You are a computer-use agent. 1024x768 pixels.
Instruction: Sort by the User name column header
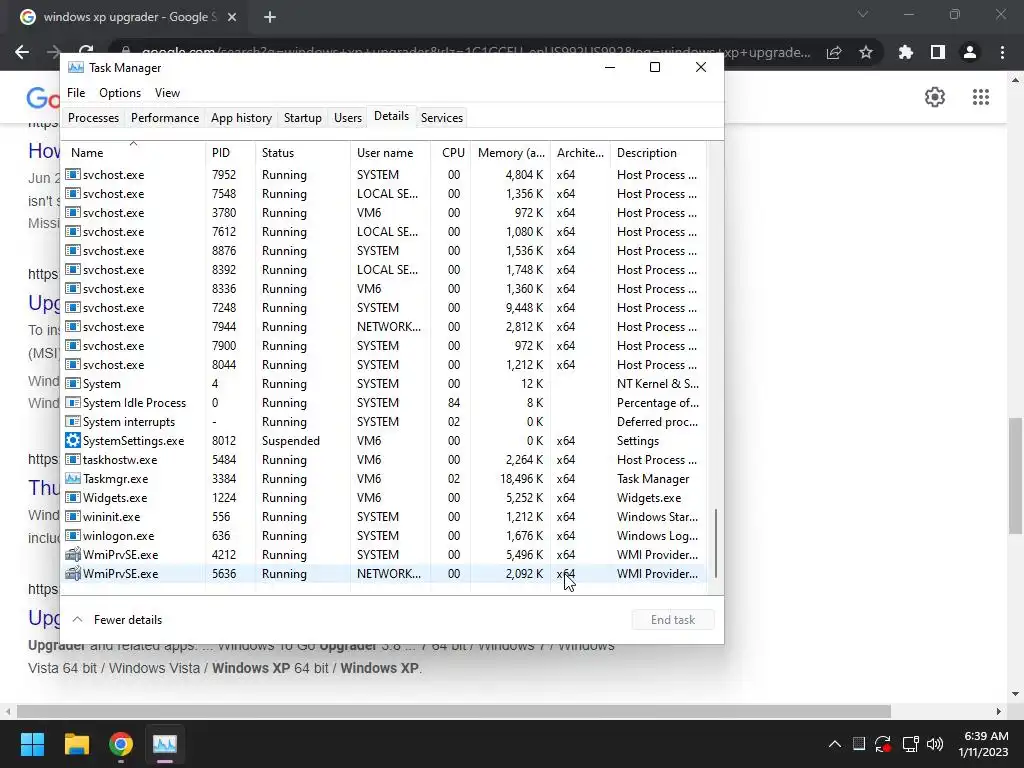390,152
